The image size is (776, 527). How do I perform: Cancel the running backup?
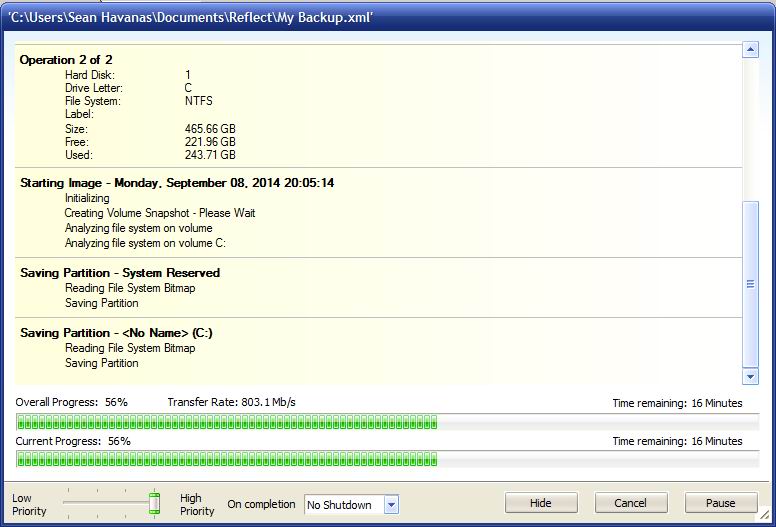click(630, 503)
